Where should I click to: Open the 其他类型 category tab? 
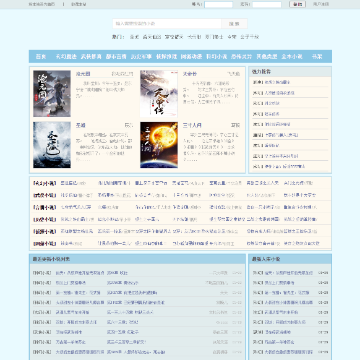[x=267, y=57]
